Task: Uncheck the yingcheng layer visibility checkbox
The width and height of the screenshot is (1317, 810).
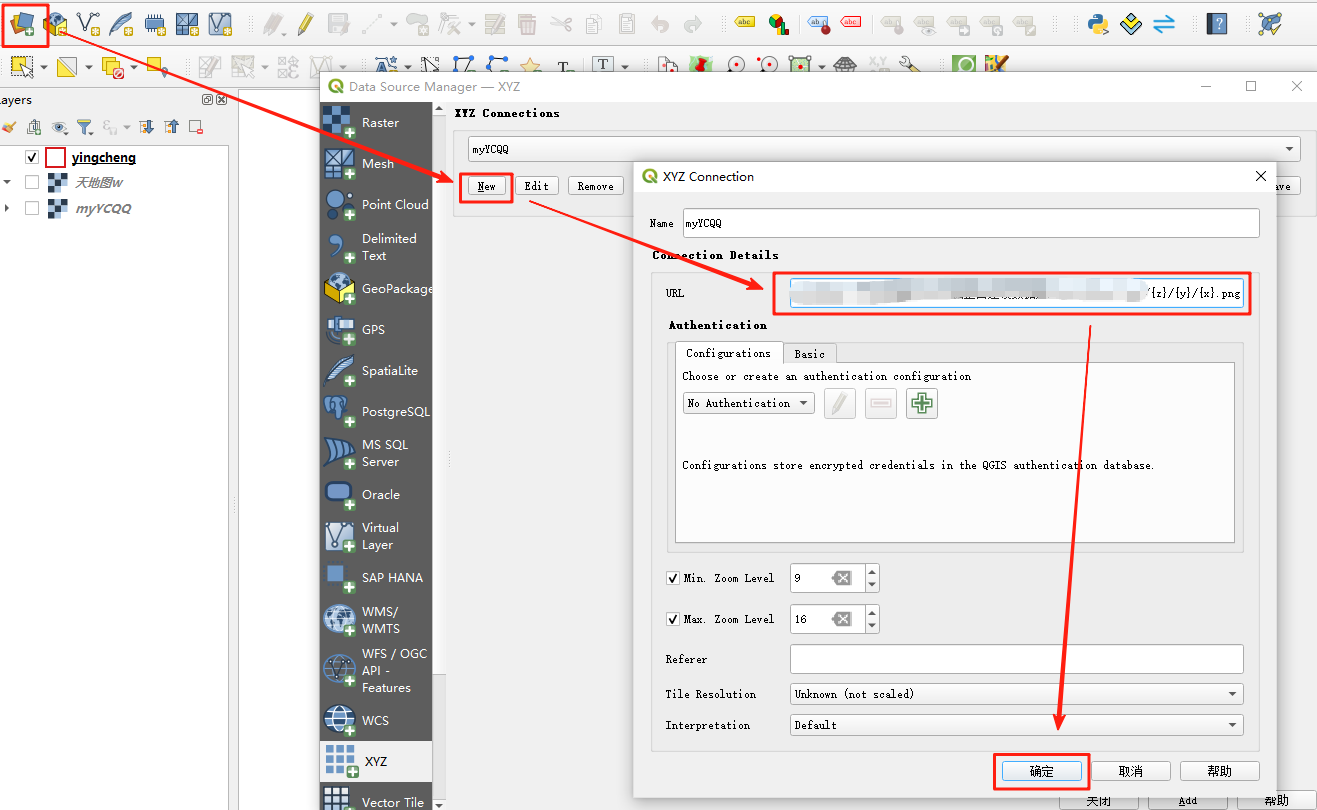Action: [32, 157]
